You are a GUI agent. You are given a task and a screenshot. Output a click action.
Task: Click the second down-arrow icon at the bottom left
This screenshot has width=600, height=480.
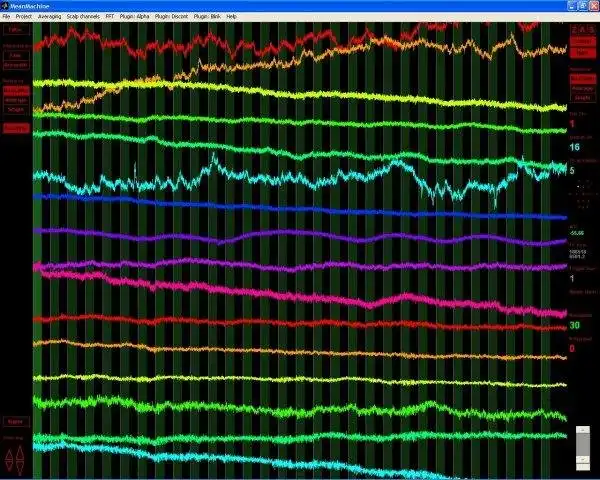[x=20, y=467]
